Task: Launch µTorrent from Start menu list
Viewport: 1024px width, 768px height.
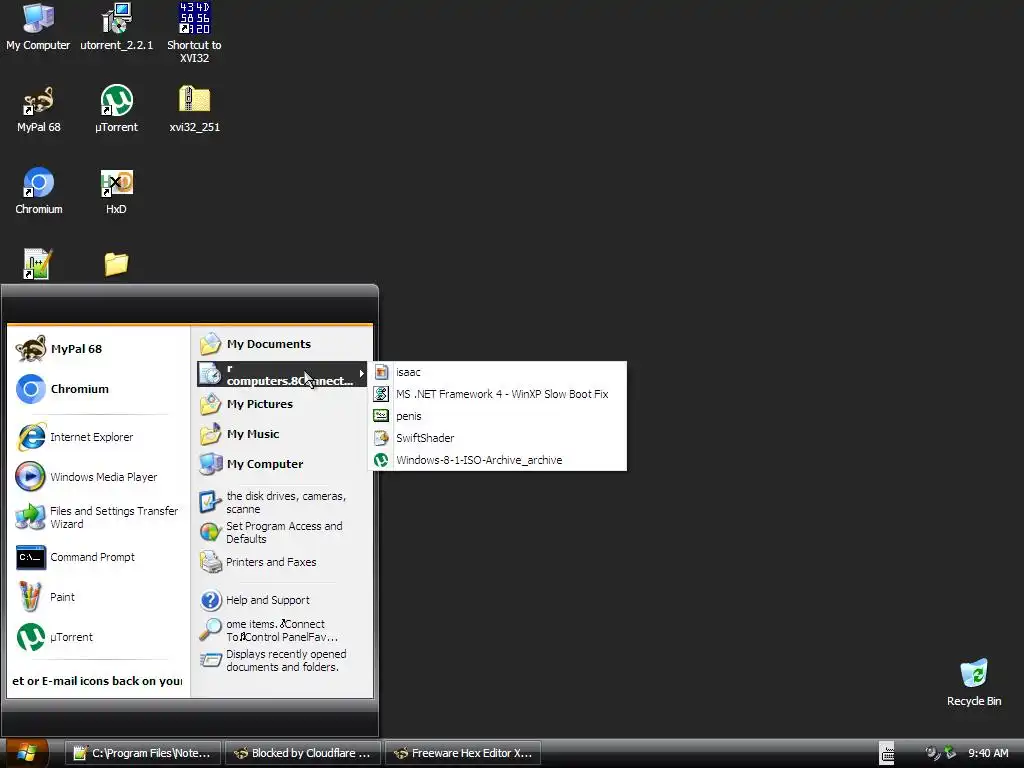Action: [98, 637]
